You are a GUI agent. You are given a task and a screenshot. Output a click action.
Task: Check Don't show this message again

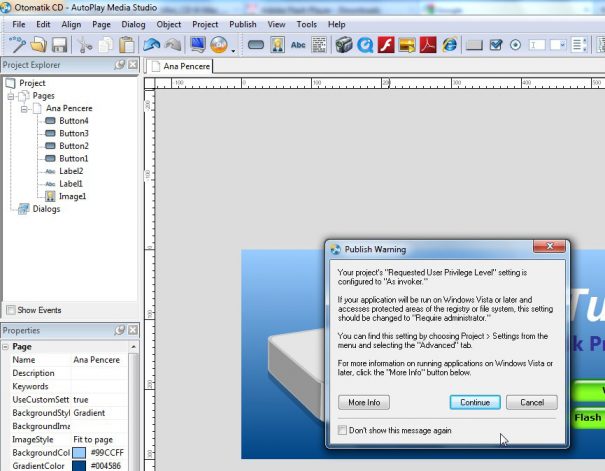tap(342, 430)
